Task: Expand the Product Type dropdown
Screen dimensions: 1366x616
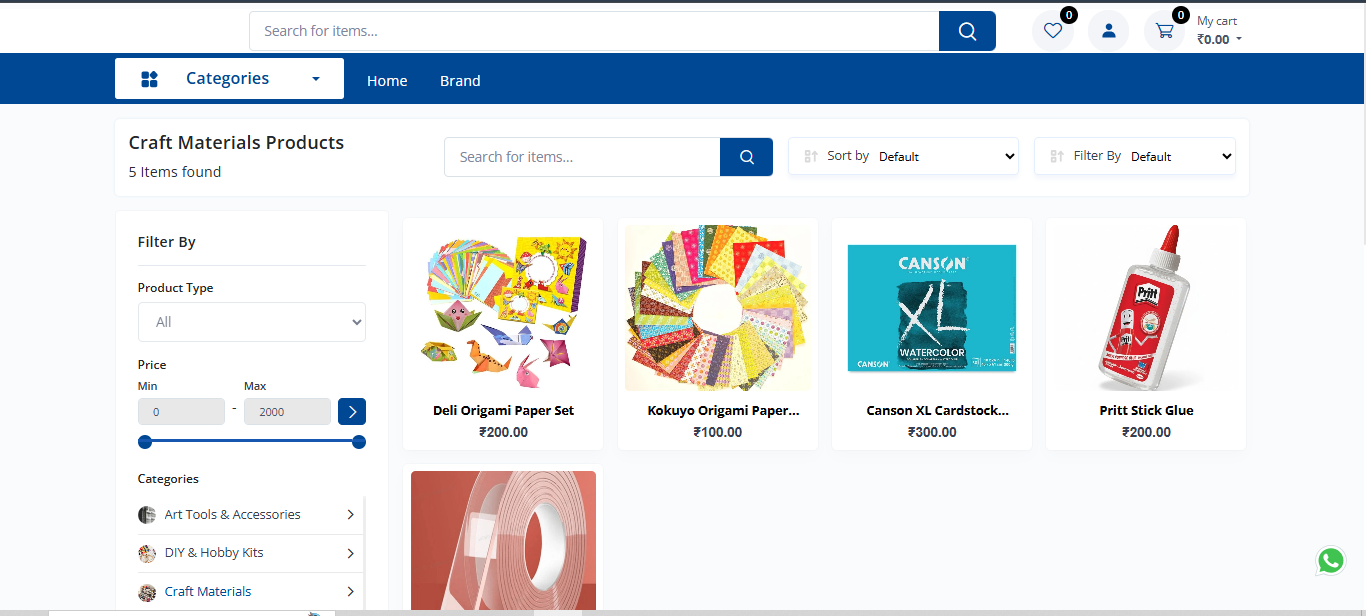Action: click(x=252, y=322)
